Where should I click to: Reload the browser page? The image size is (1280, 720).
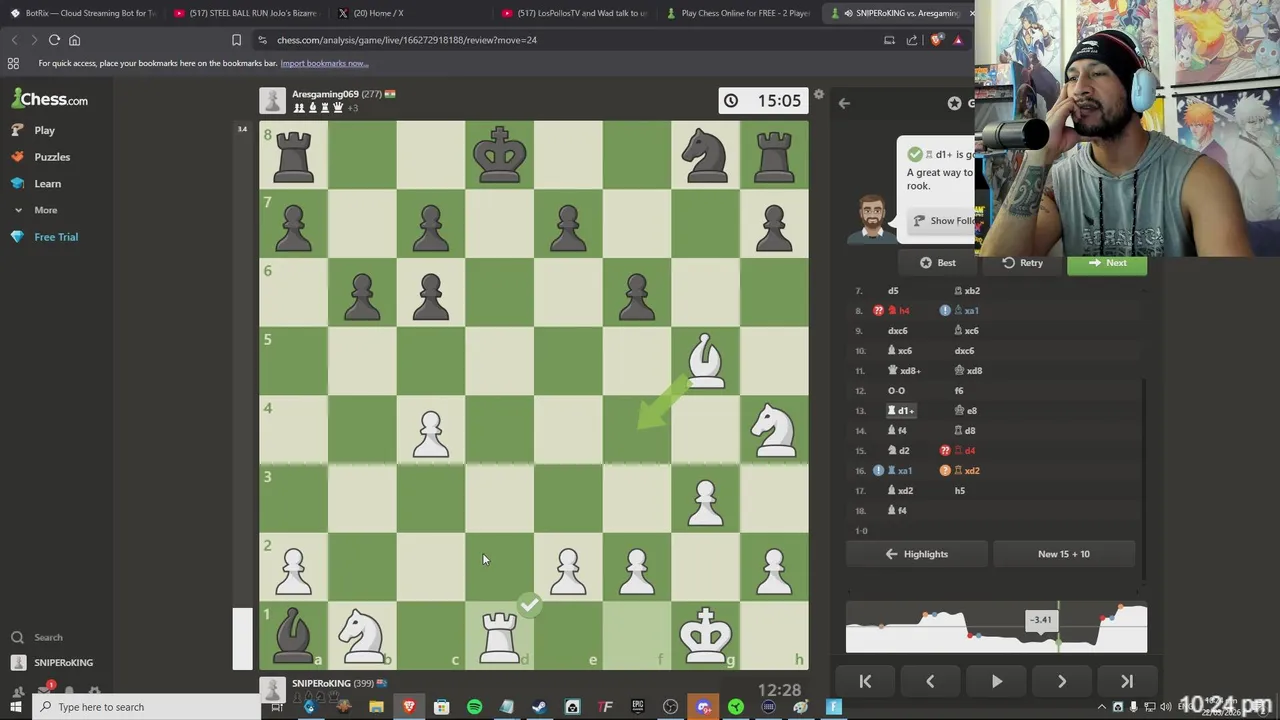point(54,40)
